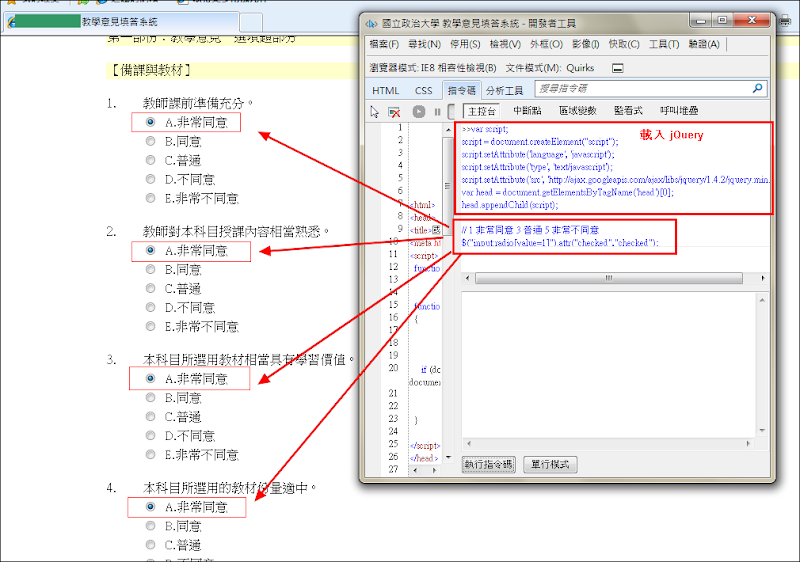Click the magnifier search icon

(x=758, y=88)
